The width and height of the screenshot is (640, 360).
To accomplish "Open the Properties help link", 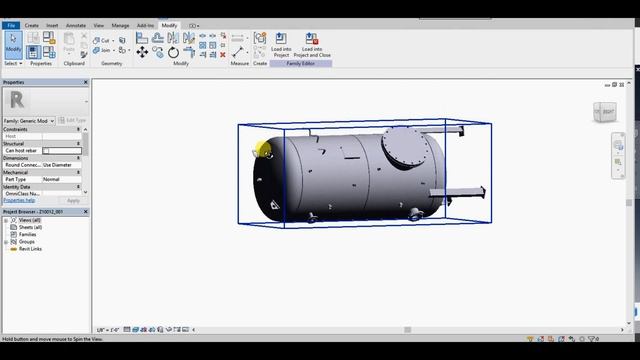I will click(19, 200).
